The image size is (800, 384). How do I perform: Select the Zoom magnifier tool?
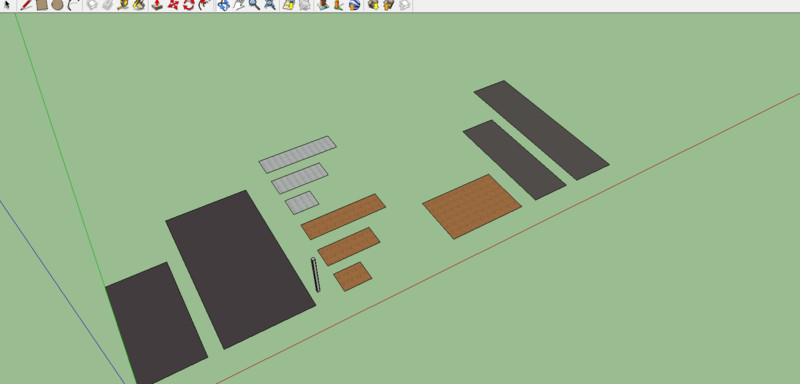254,5
